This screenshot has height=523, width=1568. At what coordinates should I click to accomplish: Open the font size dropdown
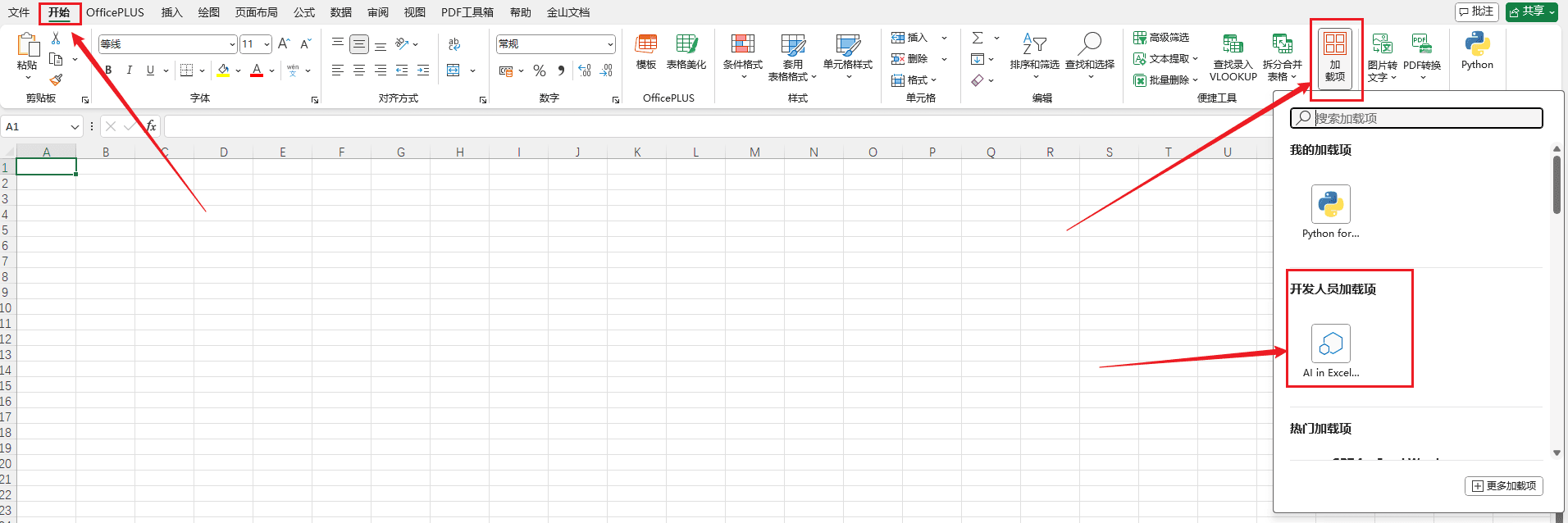(x=267, y=44)
